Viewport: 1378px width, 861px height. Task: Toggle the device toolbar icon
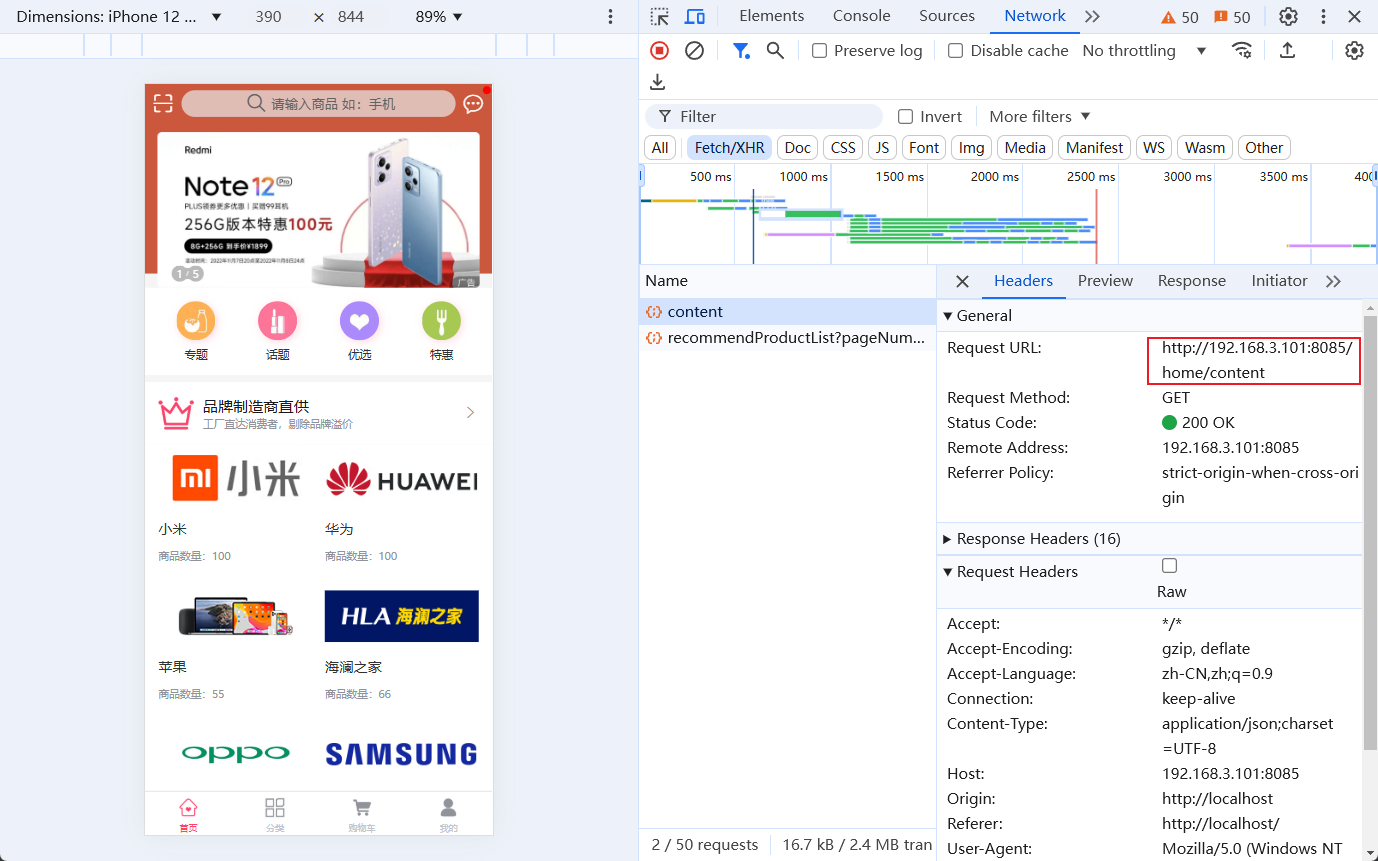[x=695, y=16]
